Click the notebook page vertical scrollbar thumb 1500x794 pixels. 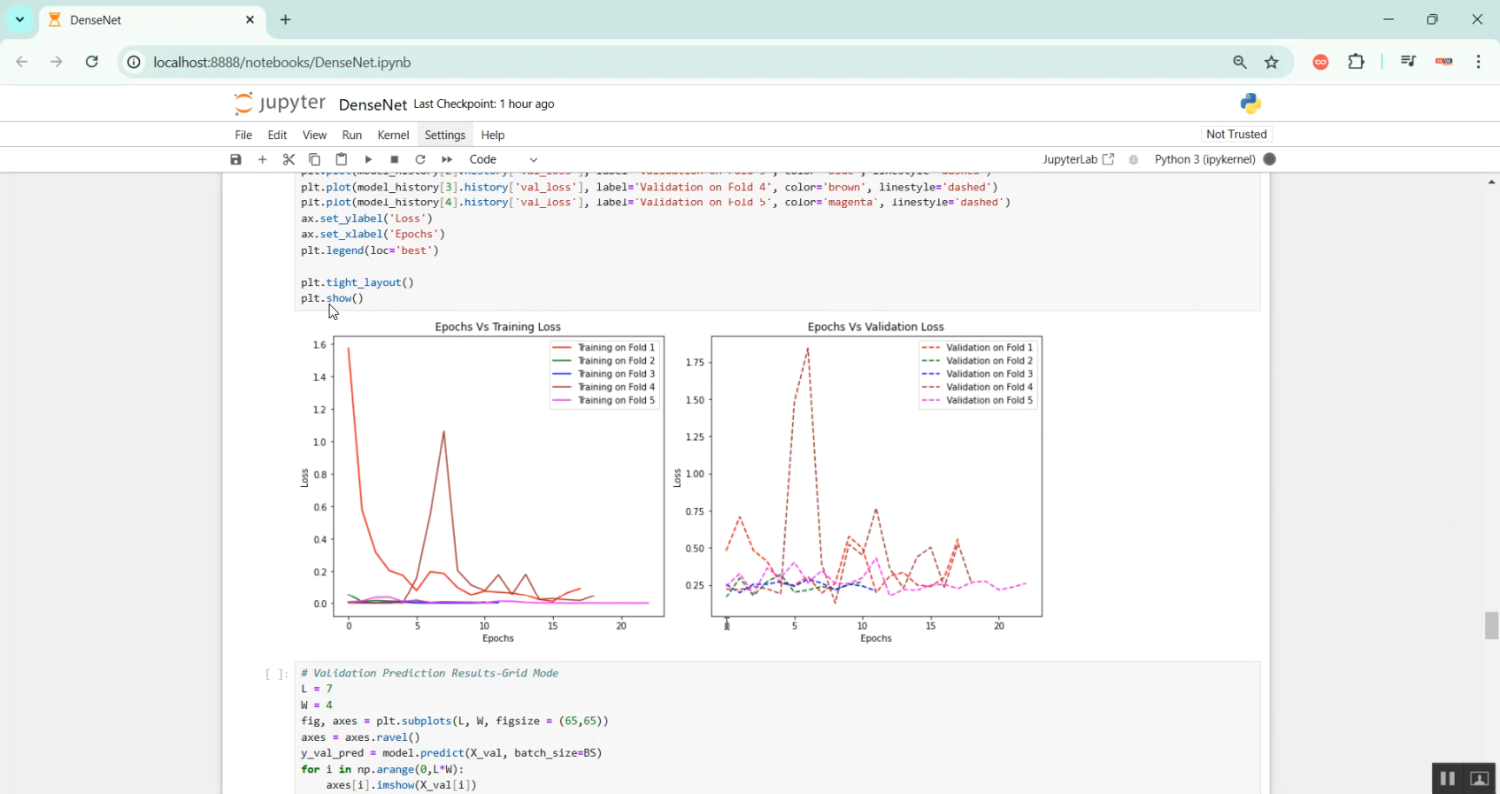pyautogui.click(x=1491, y=626)
